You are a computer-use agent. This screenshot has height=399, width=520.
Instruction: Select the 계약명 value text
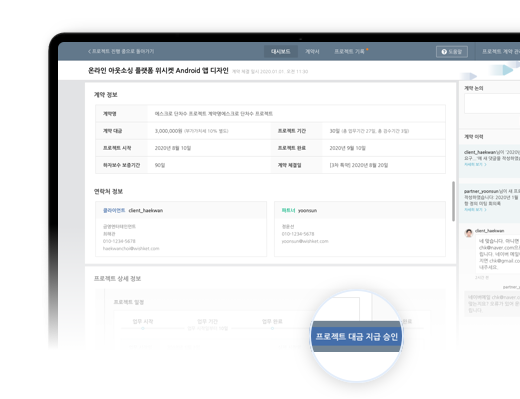[214, 114]
